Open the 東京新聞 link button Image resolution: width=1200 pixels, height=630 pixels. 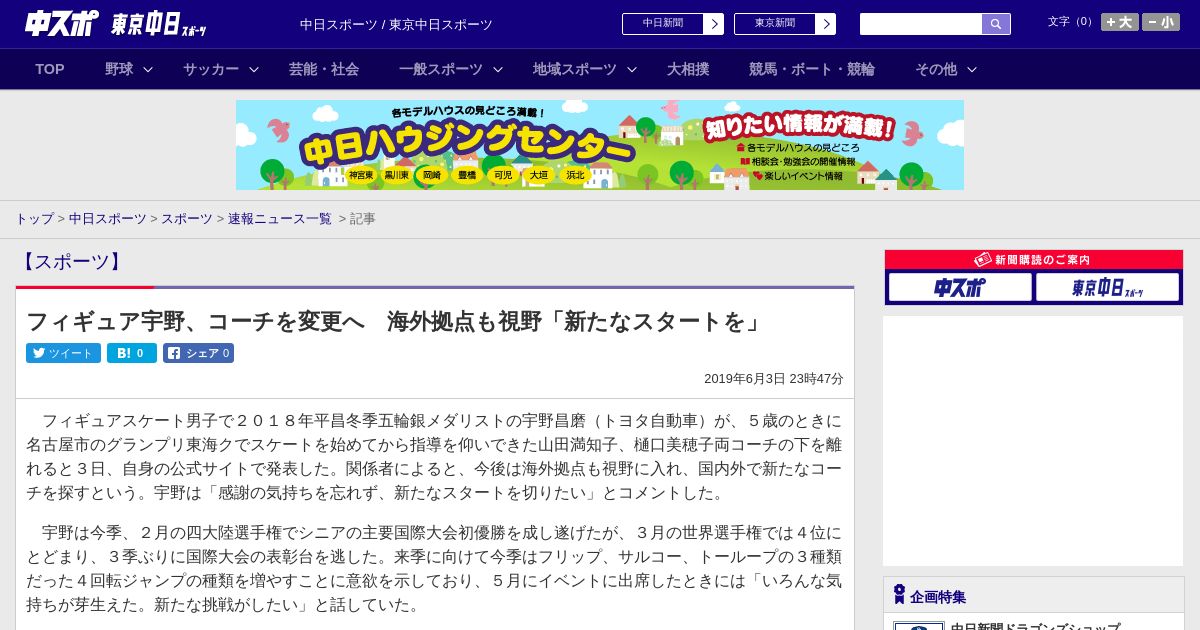click(x=775, y=24)
